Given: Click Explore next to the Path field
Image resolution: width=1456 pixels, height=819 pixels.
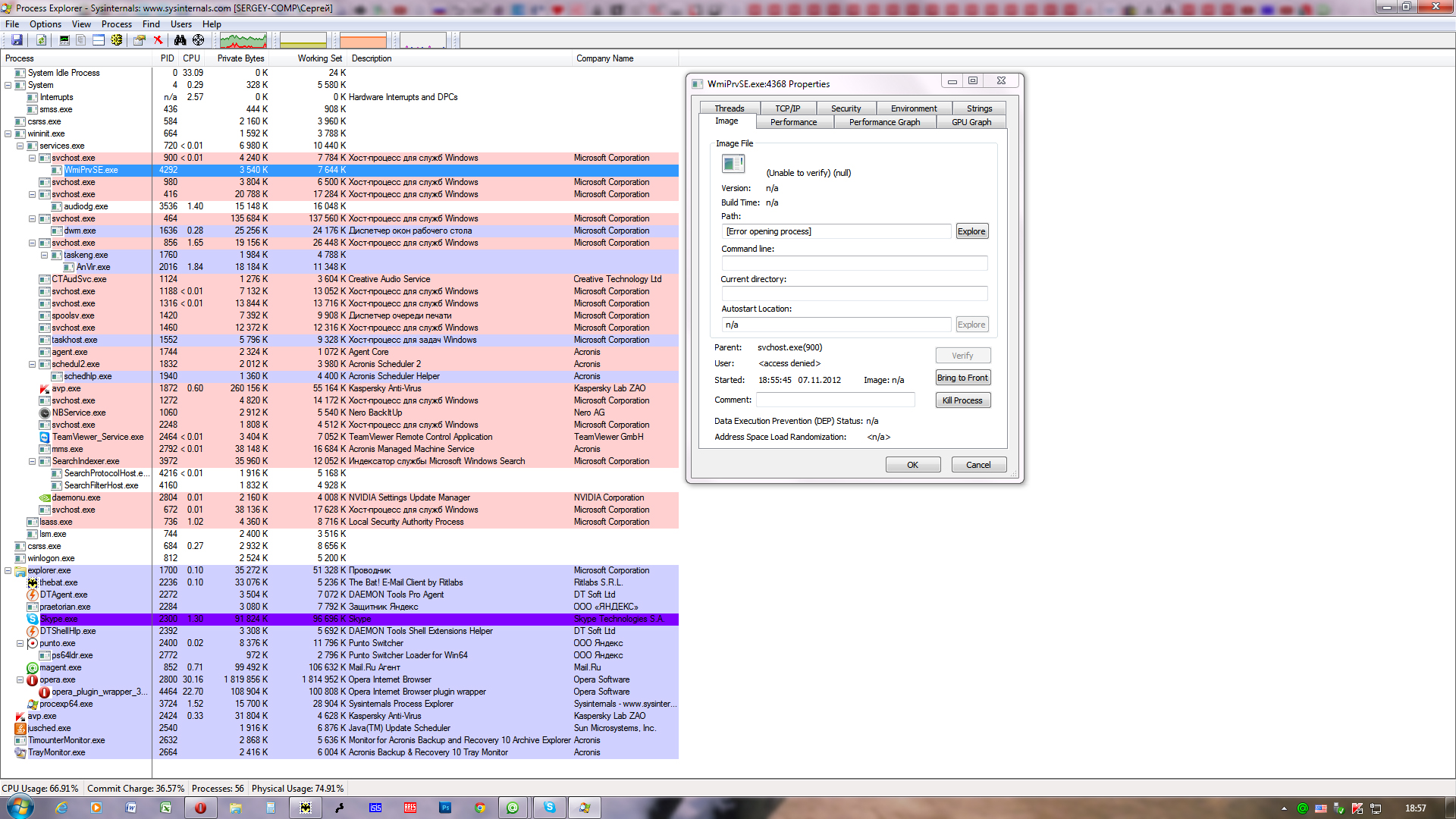Looking at the screenshot, I should click(971, 231).
